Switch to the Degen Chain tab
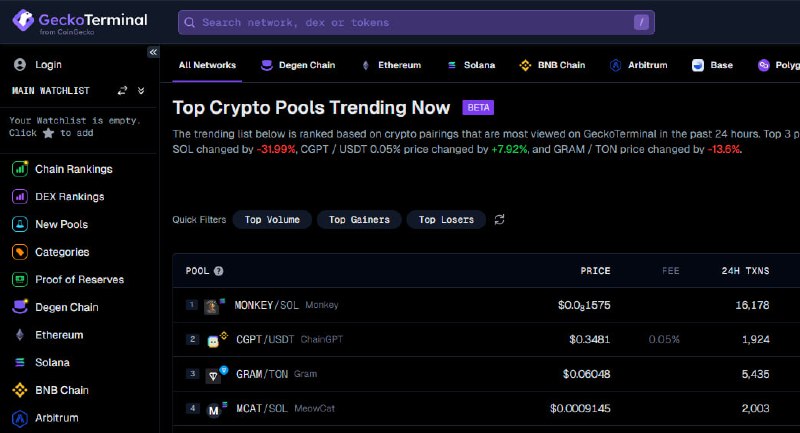Viewport: 800px width, 433px height. click(298, 65)
